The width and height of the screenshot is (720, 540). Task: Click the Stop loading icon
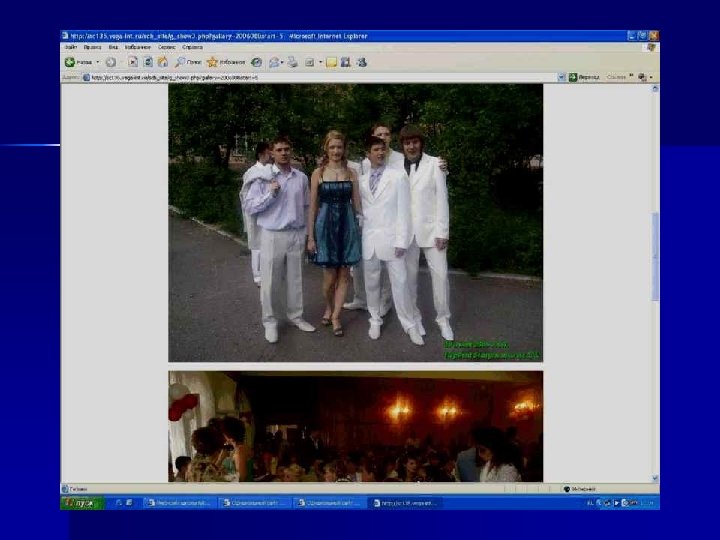[x=133, y=62]
